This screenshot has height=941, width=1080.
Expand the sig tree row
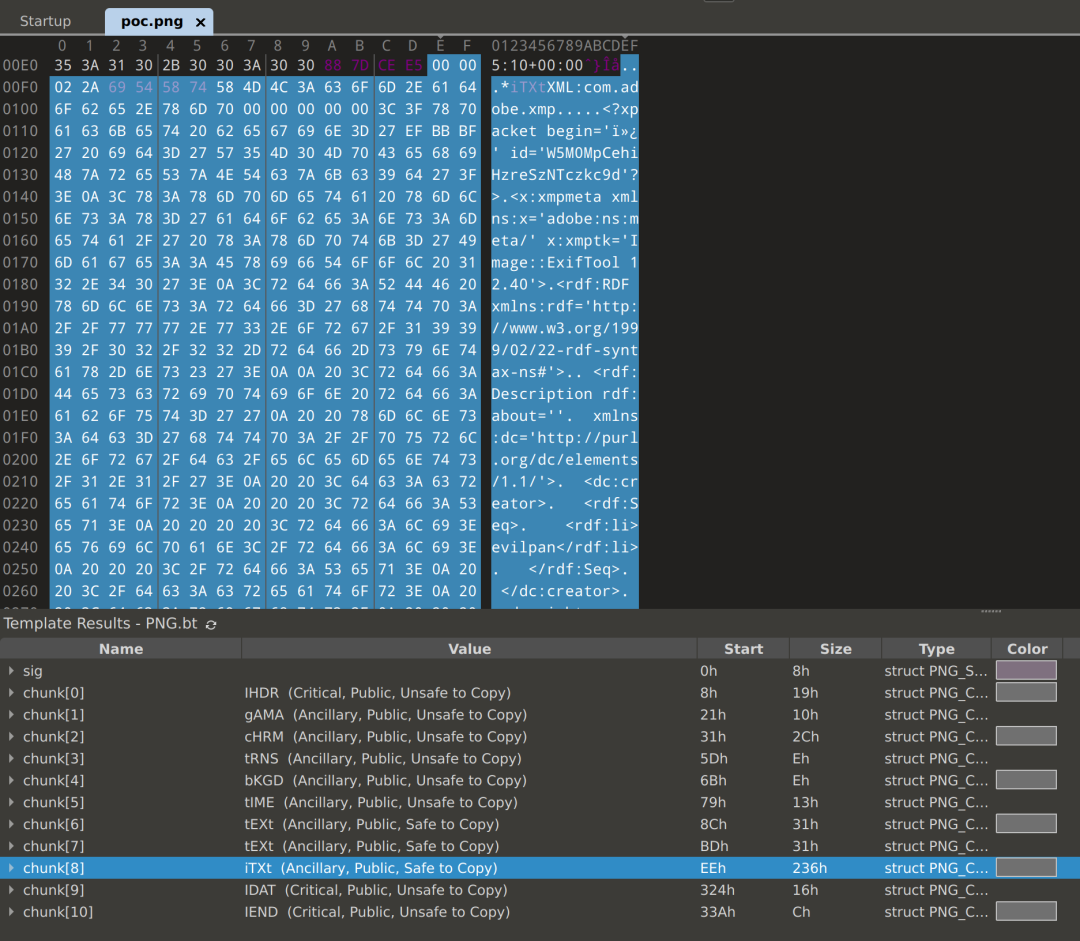(x=11, y=671)
